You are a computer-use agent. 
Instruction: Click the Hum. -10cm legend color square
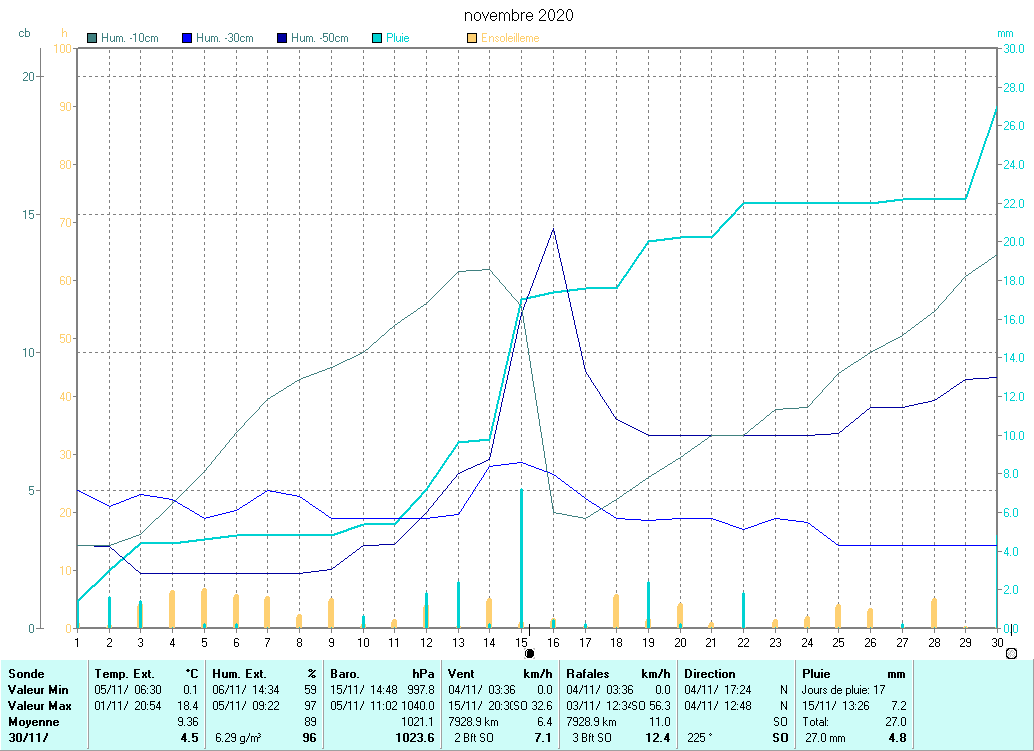point(93,38)
